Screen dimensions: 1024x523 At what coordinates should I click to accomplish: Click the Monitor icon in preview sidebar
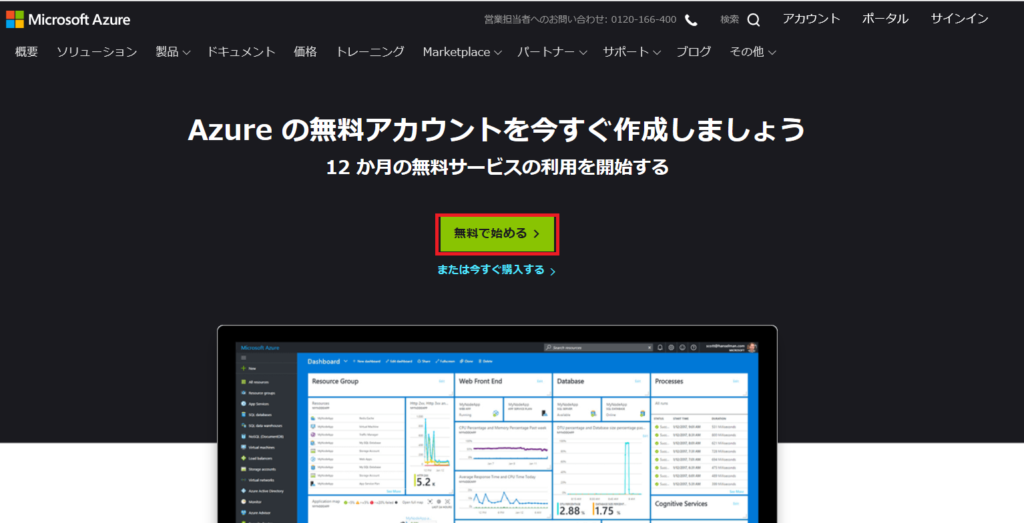click(244, 501)
